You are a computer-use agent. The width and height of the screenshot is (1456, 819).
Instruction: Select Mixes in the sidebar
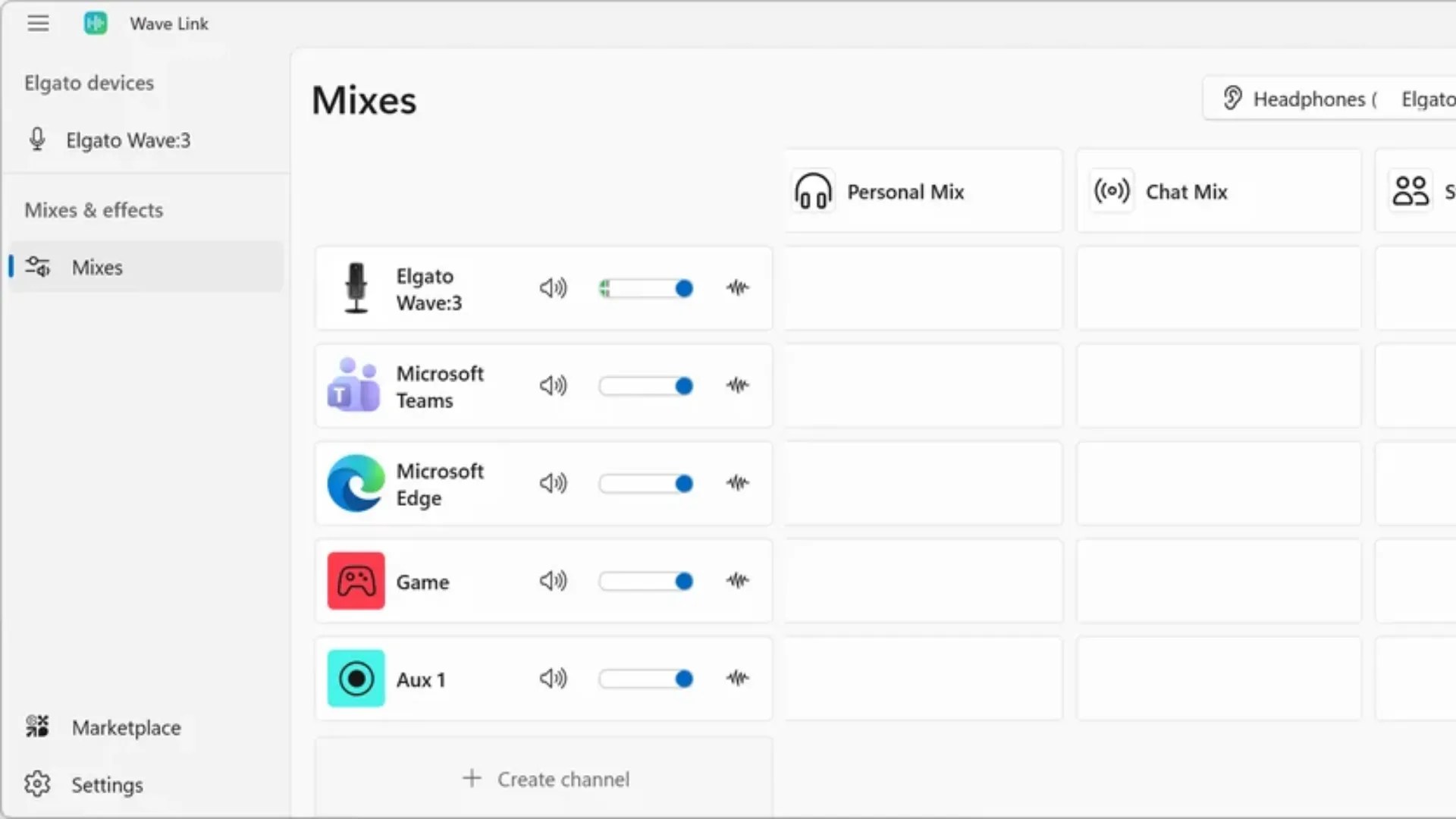(97, 268)
